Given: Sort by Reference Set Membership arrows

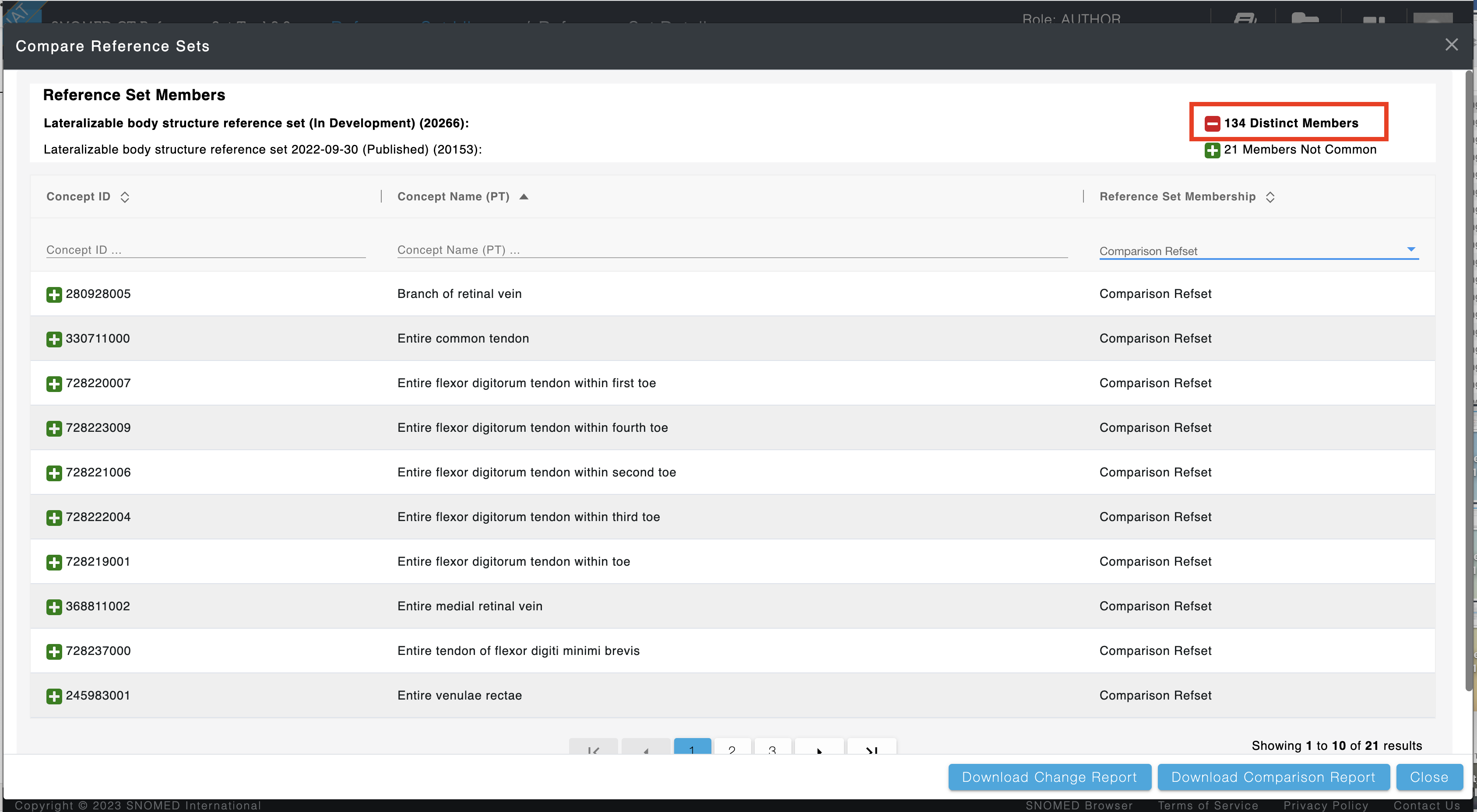Looking at the screenshot, I should (1270, 197).
